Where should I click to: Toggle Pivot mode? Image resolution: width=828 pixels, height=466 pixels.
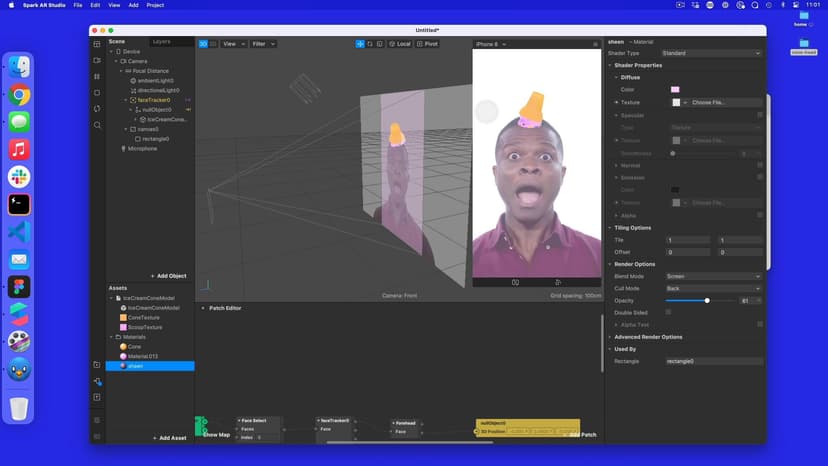427,44
